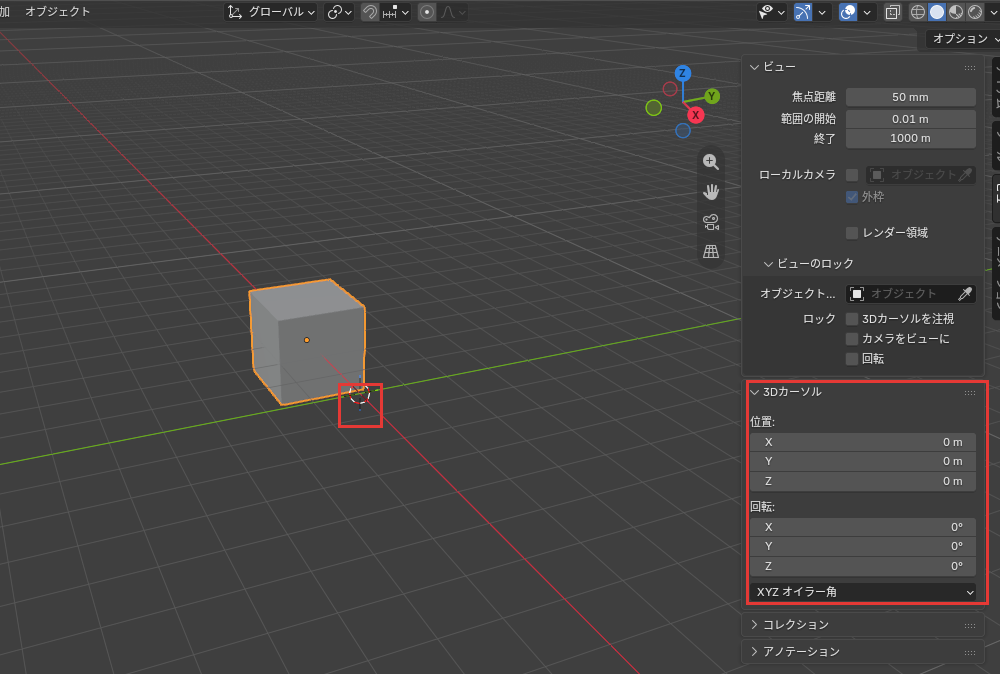Toggle the viewport gizmos button
The image size is (1000, 674).
click(803, 12)
